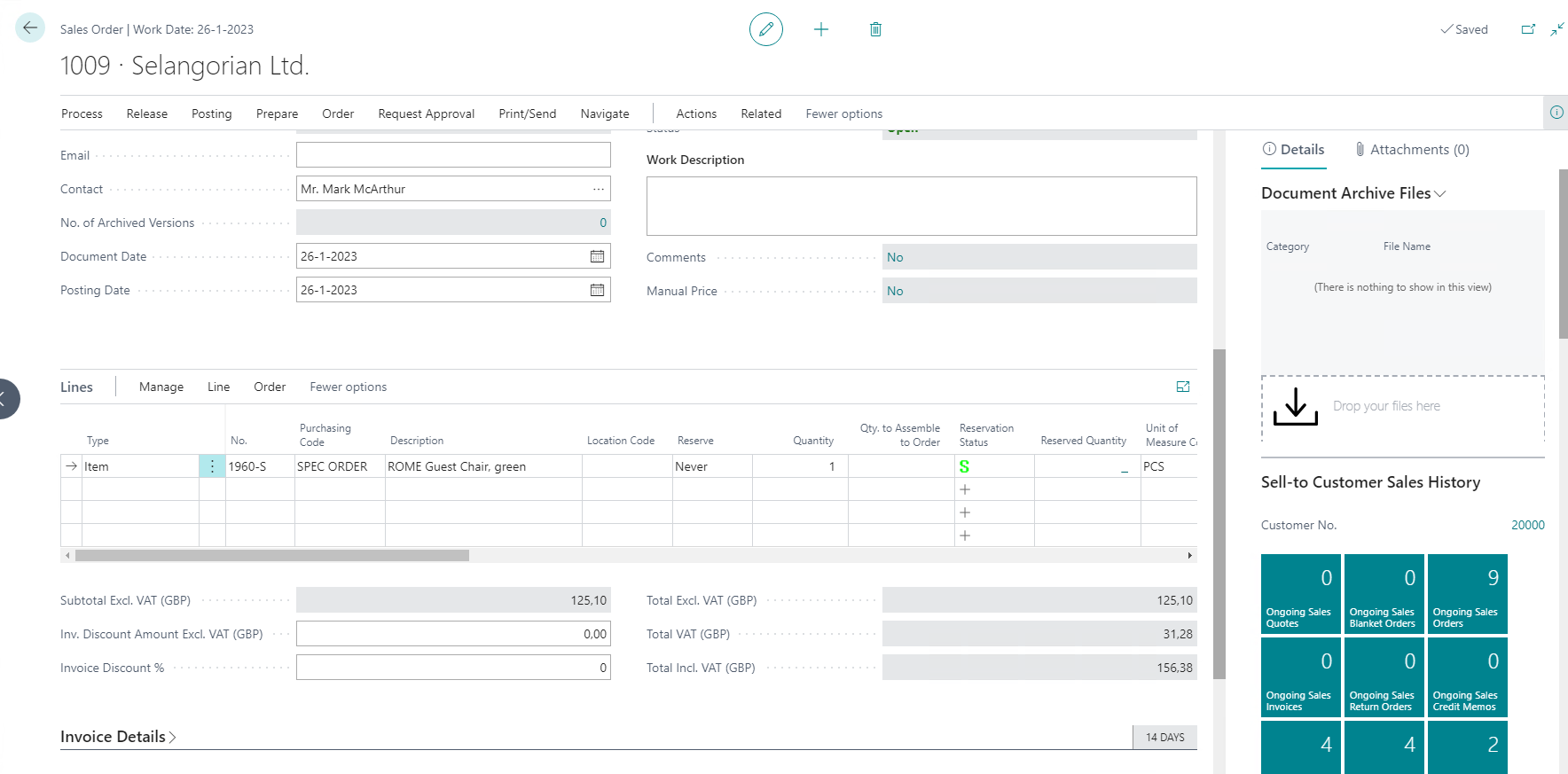Click the pencil edit icon
The width and height of the screenshot is (1568, 774).
[765, 29]
